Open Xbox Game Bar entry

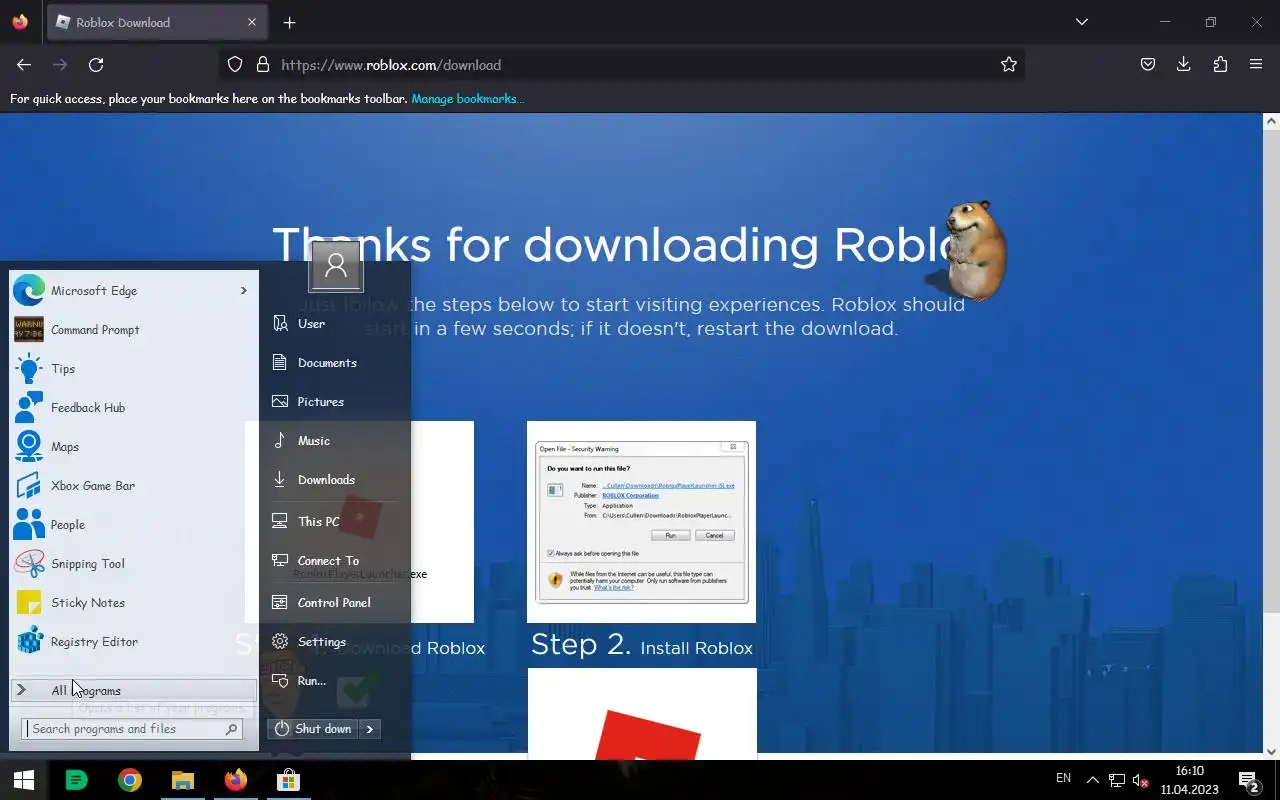(x=132, y=486)
